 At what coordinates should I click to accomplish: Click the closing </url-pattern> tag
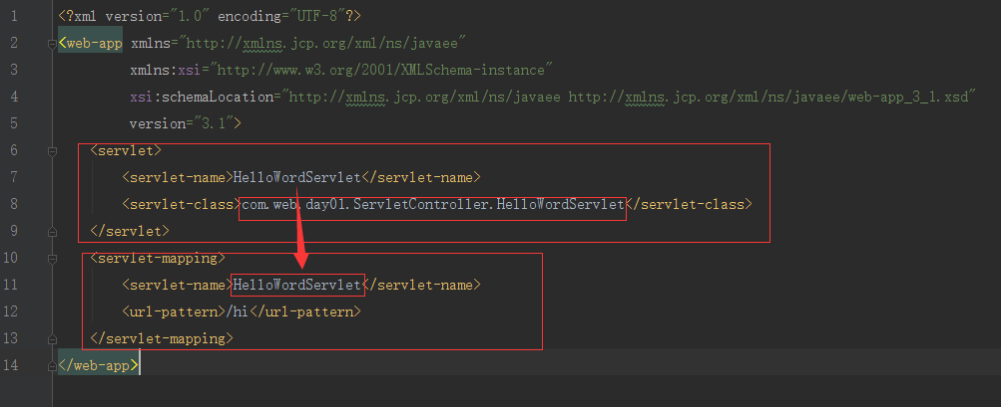click(x=306, y=312)
